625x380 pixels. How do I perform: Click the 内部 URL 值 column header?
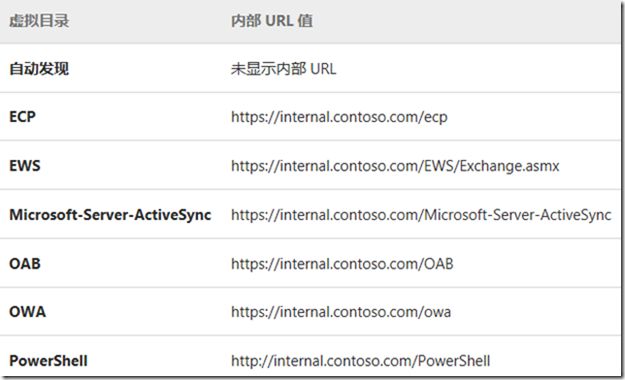(x=272, y=21)
